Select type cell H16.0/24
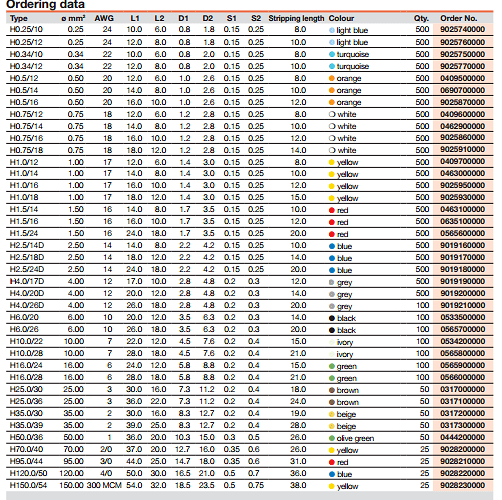This screenshot has width=502, height=500. click(26, 365)
